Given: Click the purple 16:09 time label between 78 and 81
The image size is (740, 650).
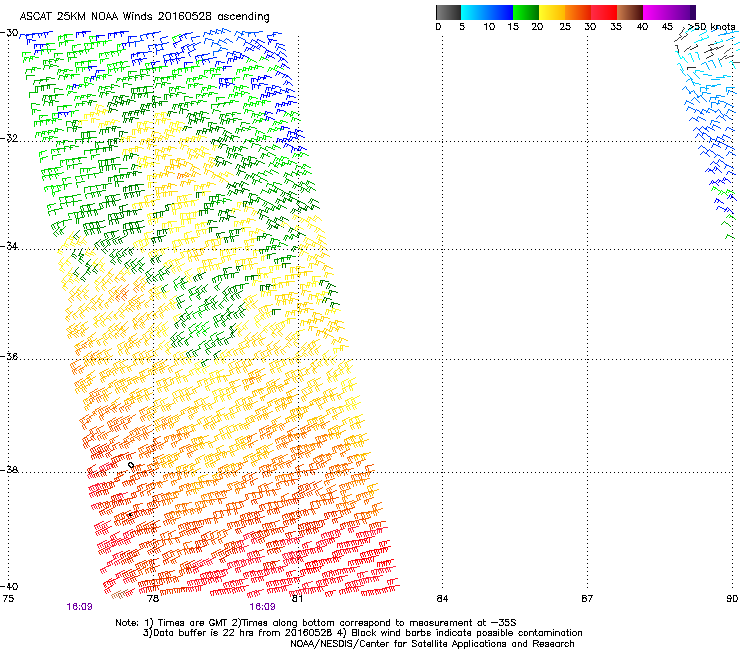Looking at the screenshot, I should click(262, 607).
